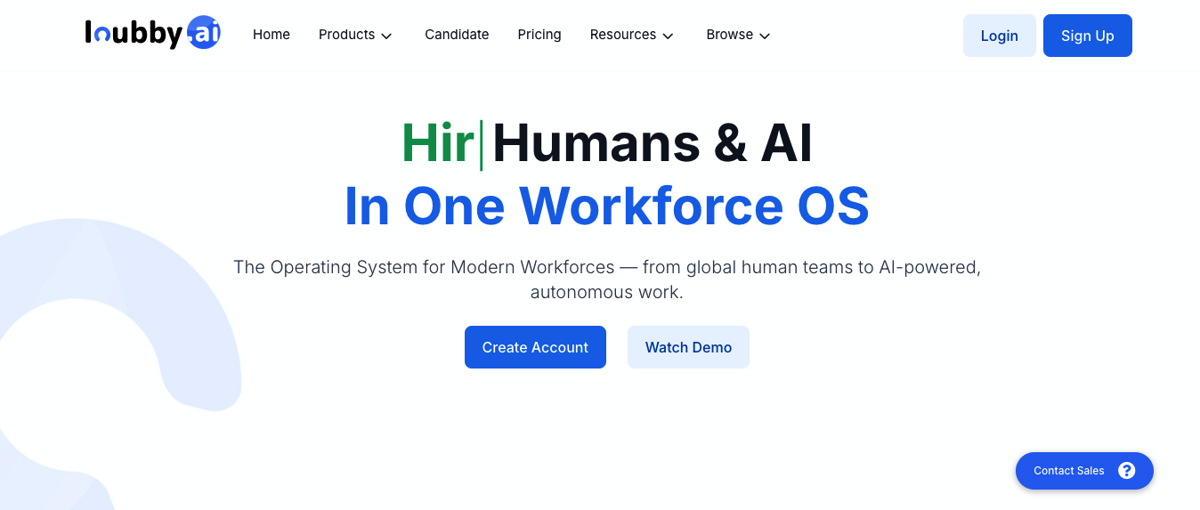Image resolution: width=1200 pixels, height=510 pixels.
Task: Click the Sign Up button
Action: tap(1087, 36)
